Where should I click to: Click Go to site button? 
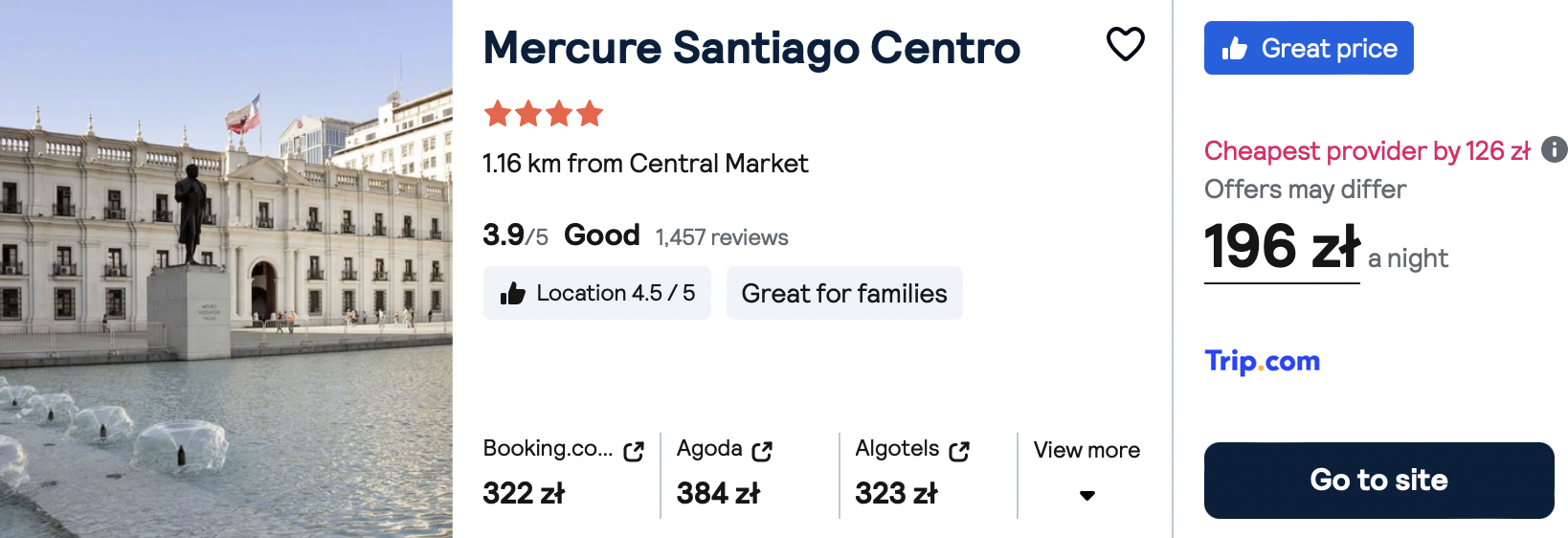pyautogui.click(x=1378, y=481)
